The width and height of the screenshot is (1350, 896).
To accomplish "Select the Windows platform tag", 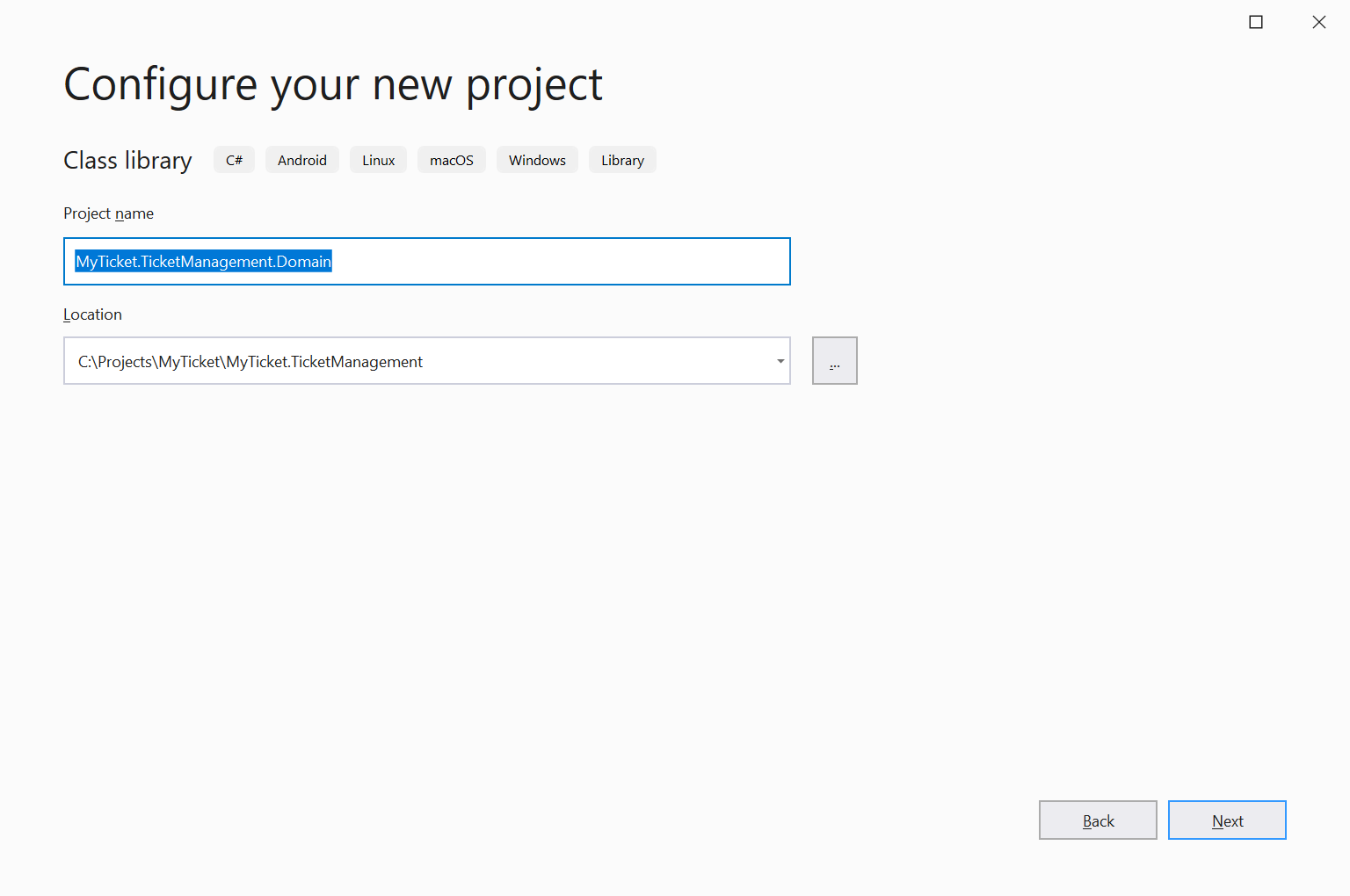I will click(537, 160).
